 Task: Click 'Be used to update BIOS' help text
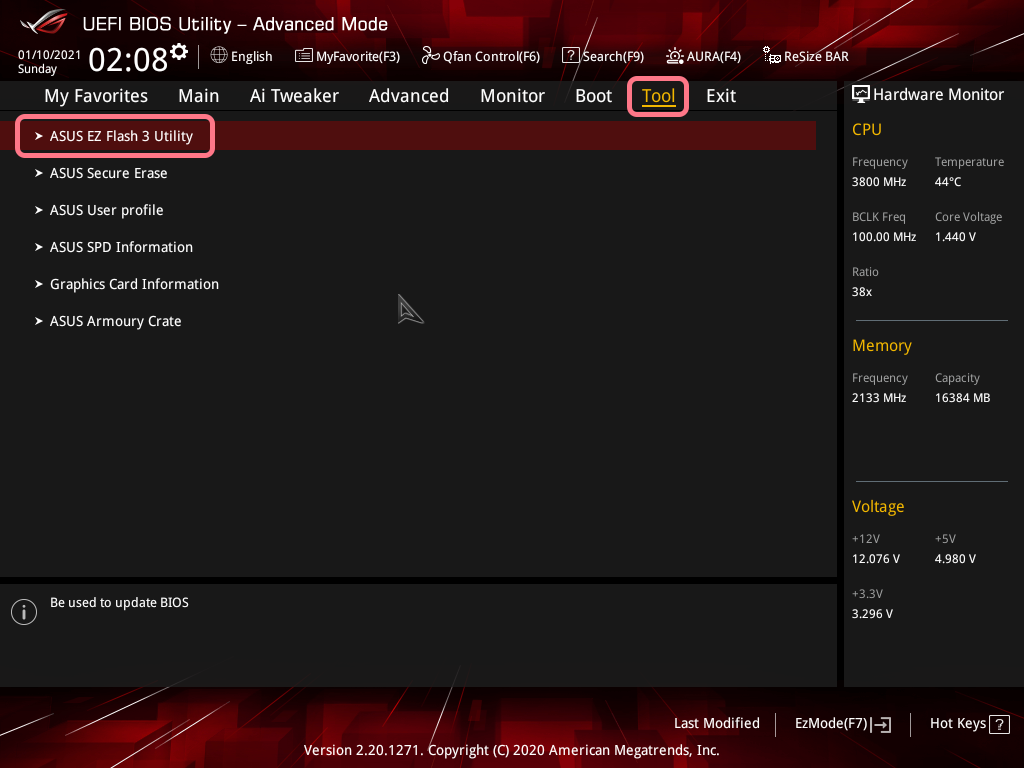click(x=120, y=603)
